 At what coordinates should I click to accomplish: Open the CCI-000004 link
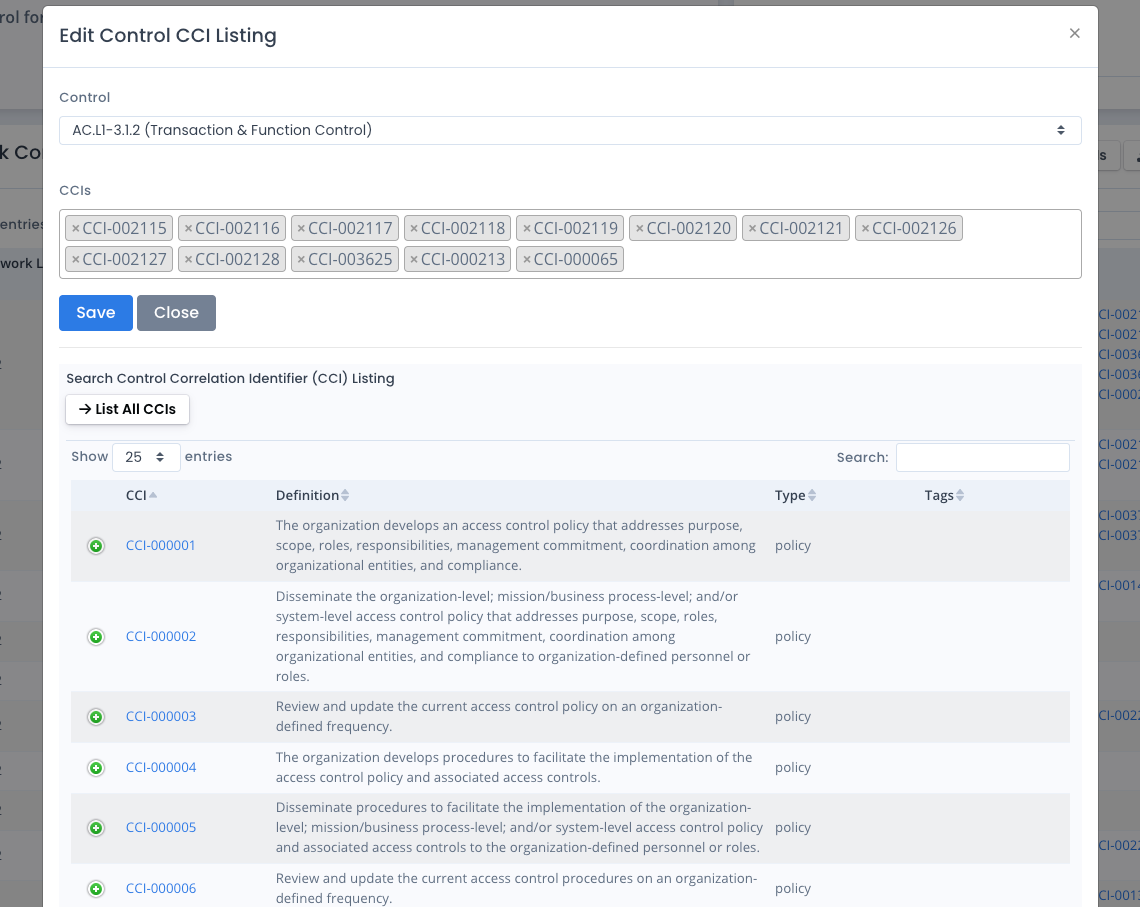click(161, 767)
